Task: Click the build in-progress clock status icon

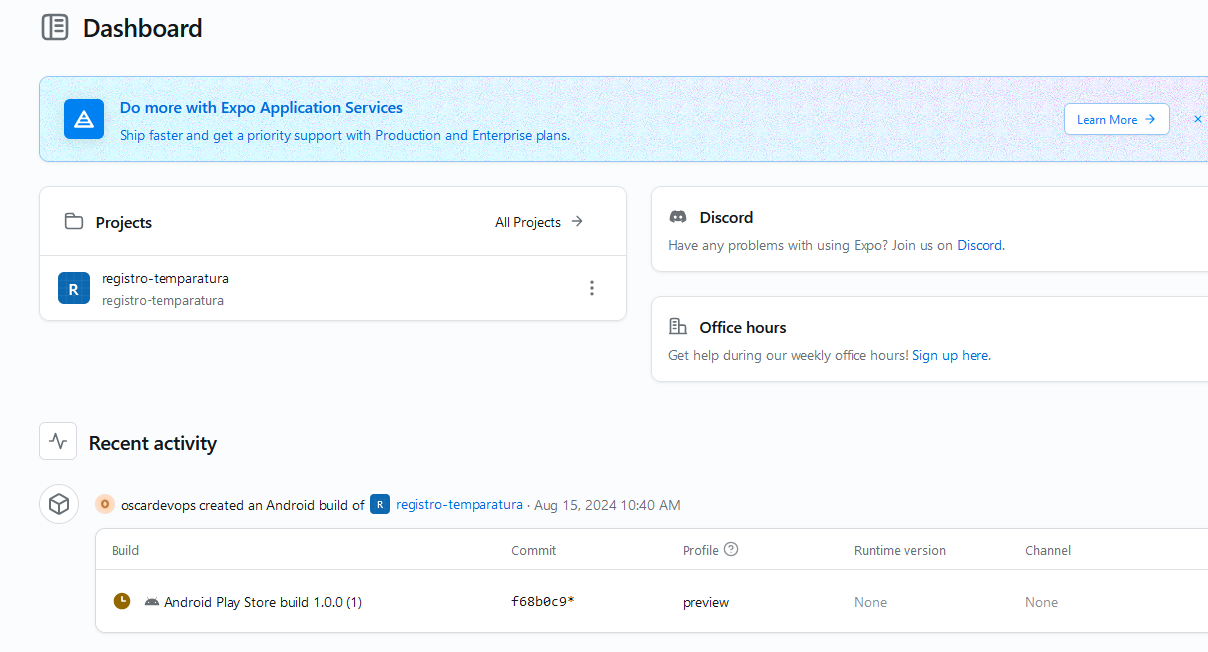Action: click(122, 601)
